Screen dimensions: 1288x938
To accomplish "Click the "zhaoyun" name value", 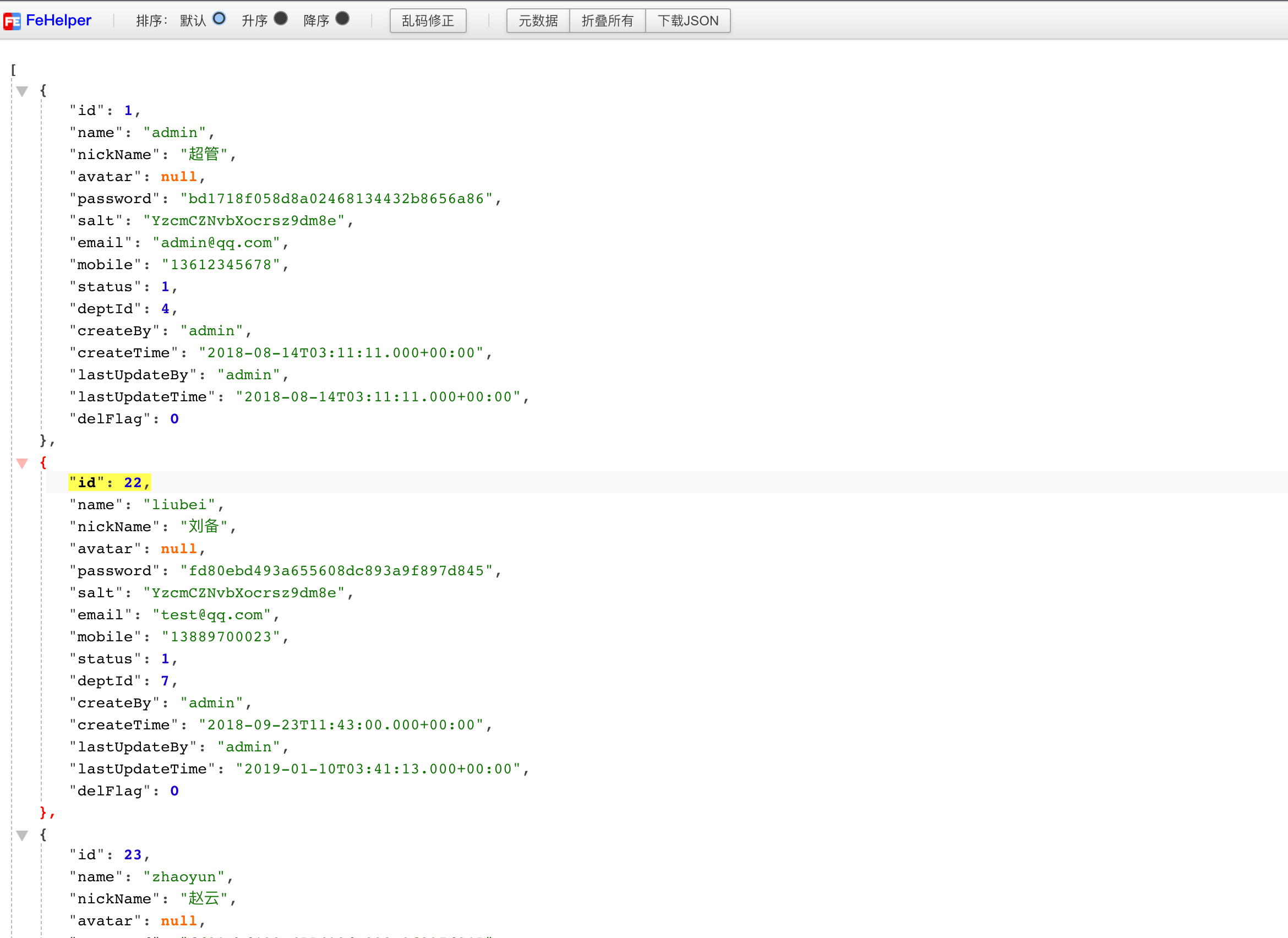I will coord(184,877).
